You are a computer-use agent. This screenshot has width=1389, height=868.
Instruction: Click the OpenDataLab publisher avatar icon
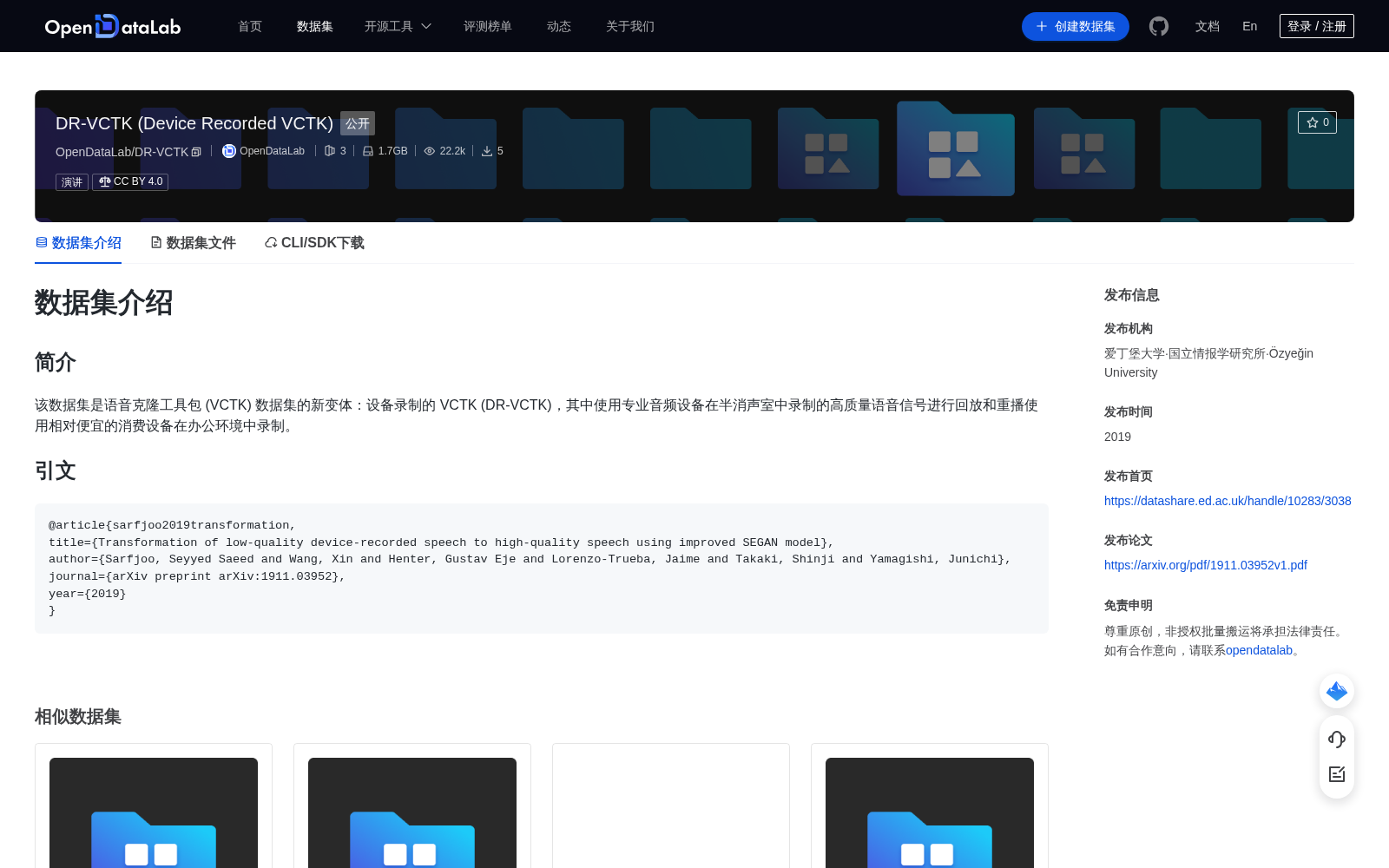click(229, 151)
